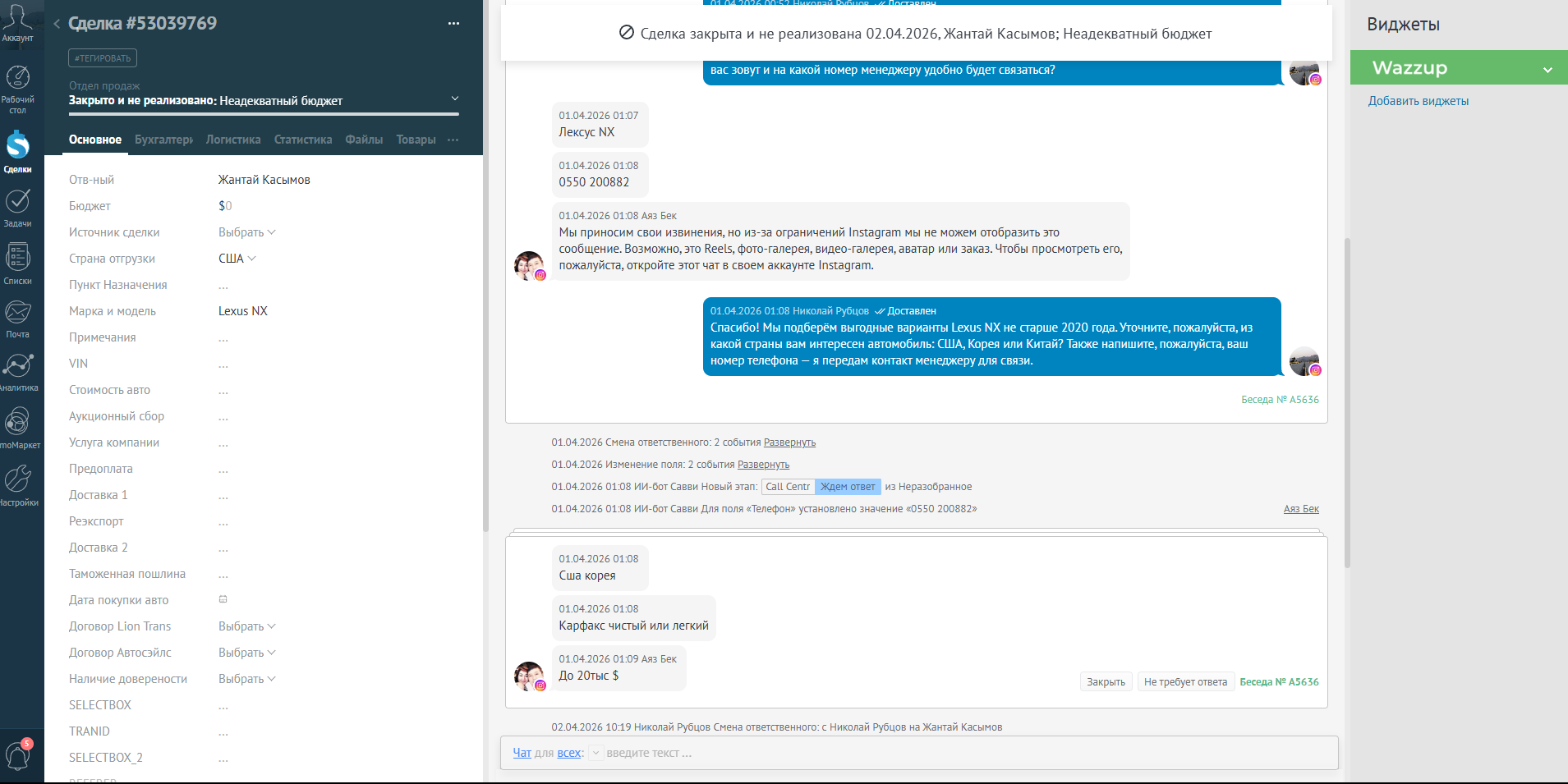The height and width of the screenshot is (784, 1568).
Task: Switch to the Файлы tab
Action: pos(364,140)
